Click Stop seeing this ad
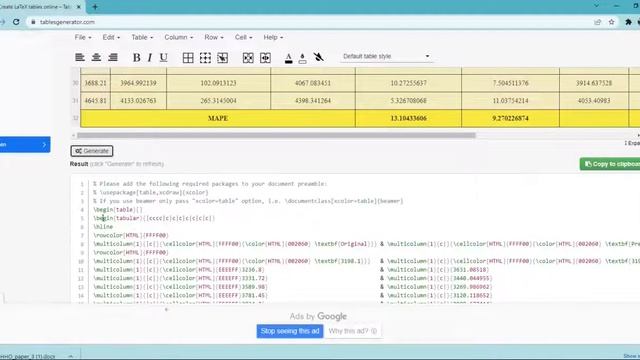The width and height of the screenshot is (640, 360). [x=290, y=331]
